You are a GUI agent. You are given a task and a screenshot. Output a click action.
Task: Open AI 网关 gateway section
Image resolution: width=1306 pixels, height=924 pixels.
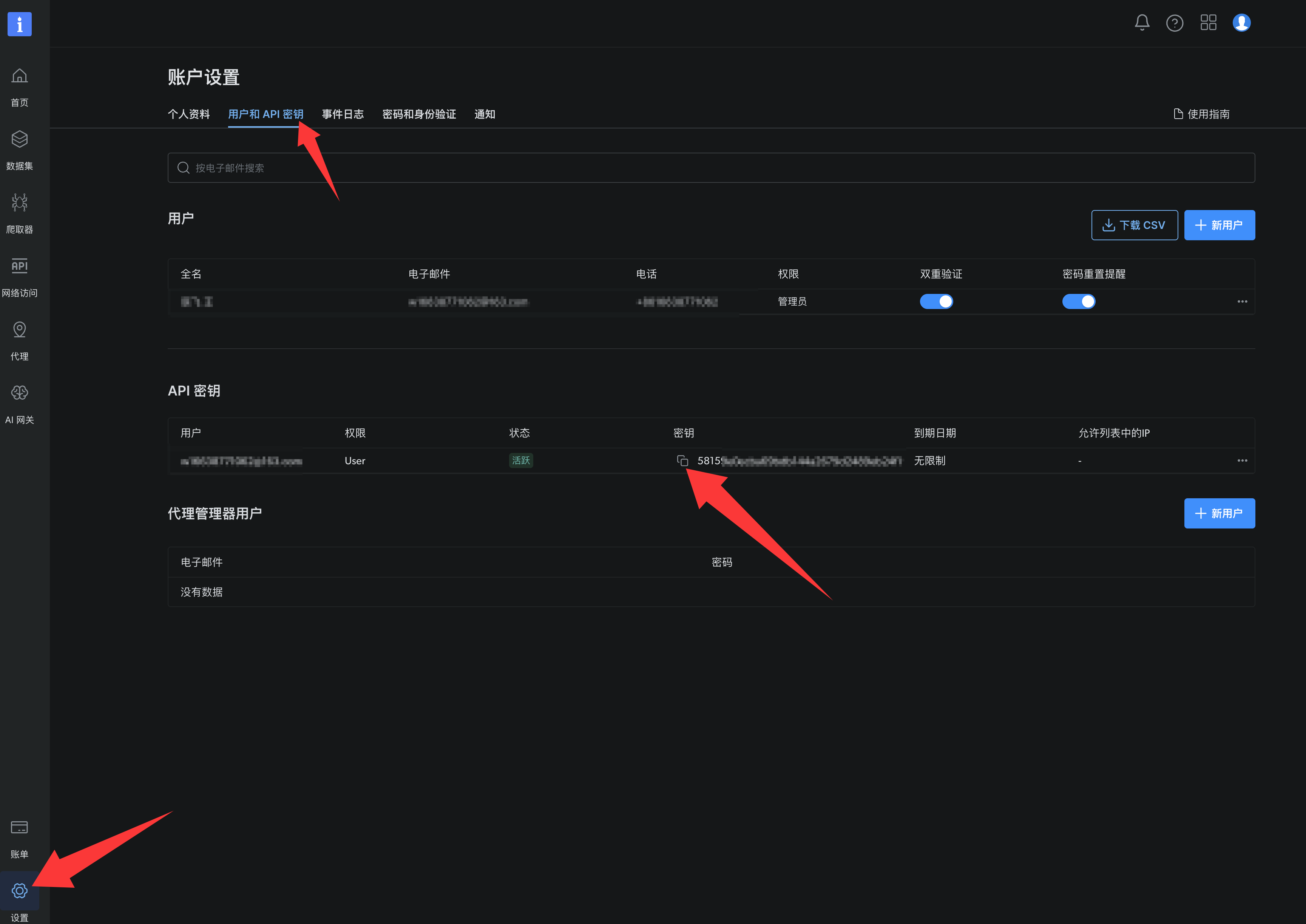coord(19,405)
